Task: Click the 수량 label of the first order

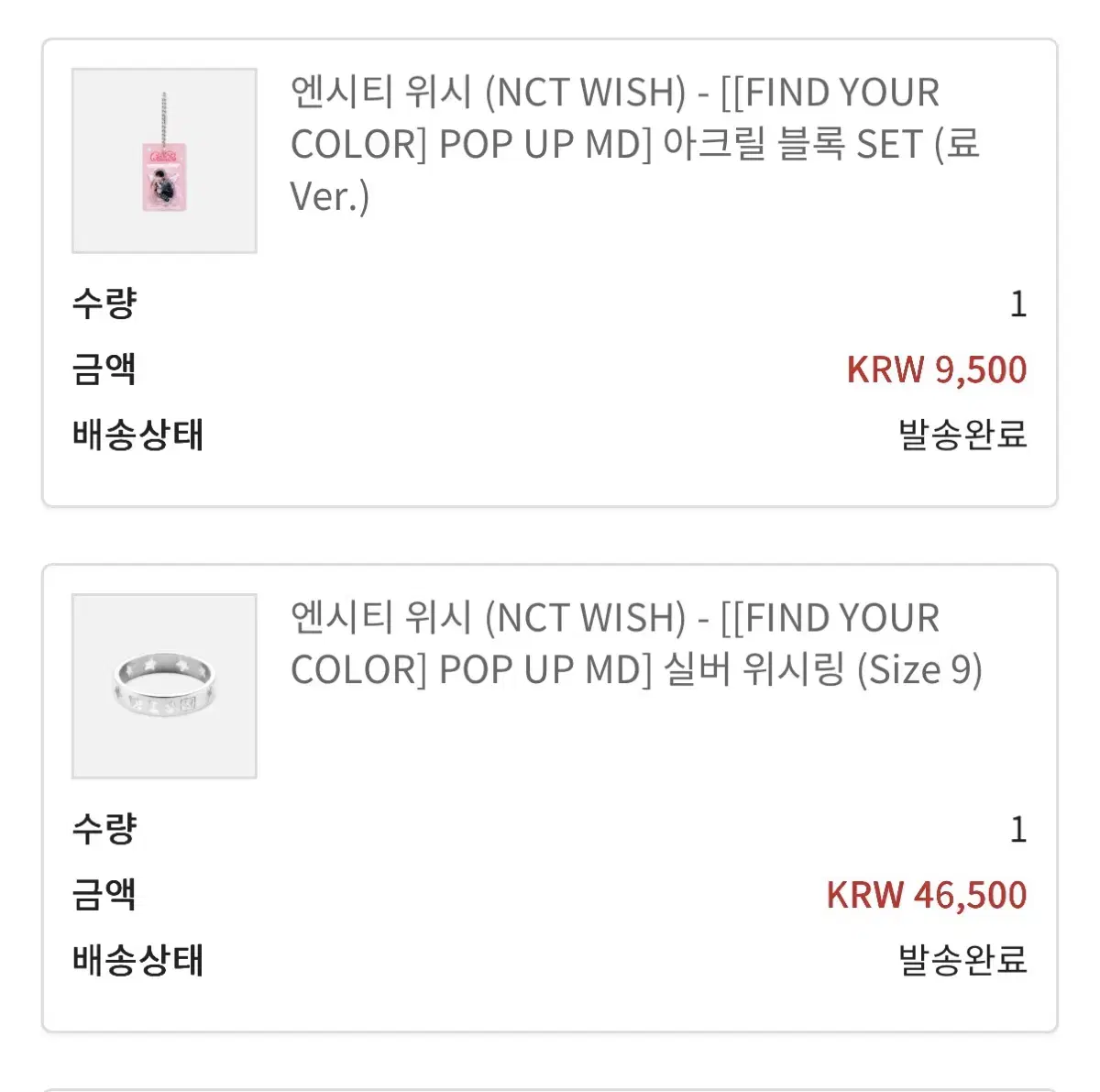Action: [104, 304]
